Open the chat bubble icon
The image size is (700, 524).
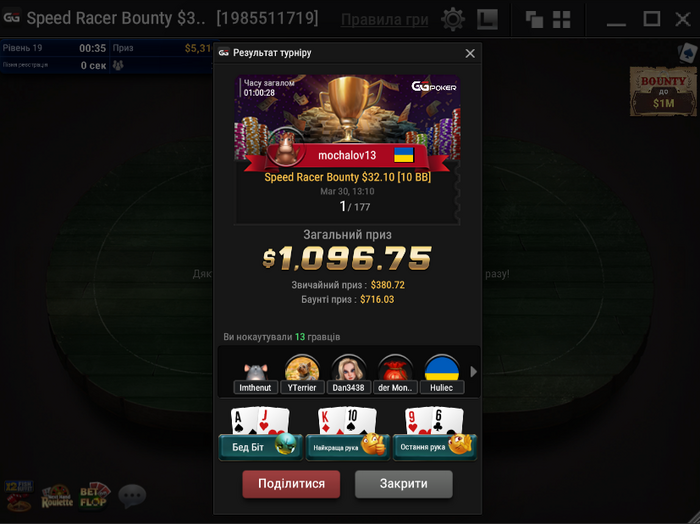coord(132,496)
